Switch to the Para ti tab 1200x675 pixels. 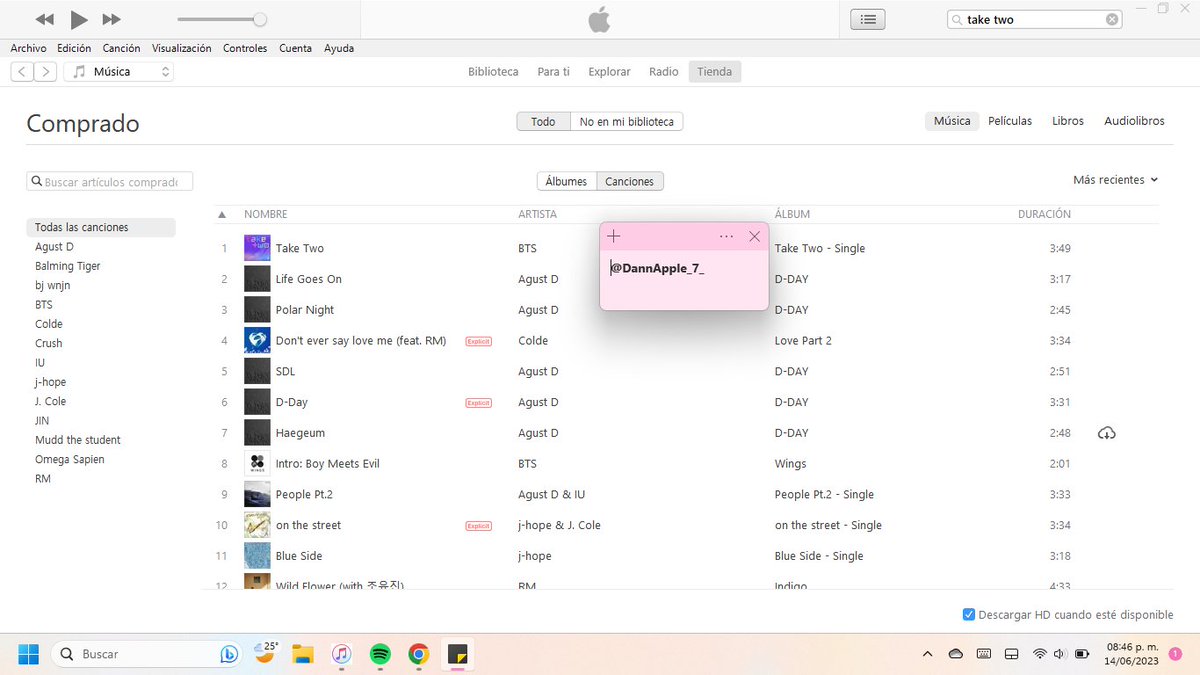tap(553, 72)
